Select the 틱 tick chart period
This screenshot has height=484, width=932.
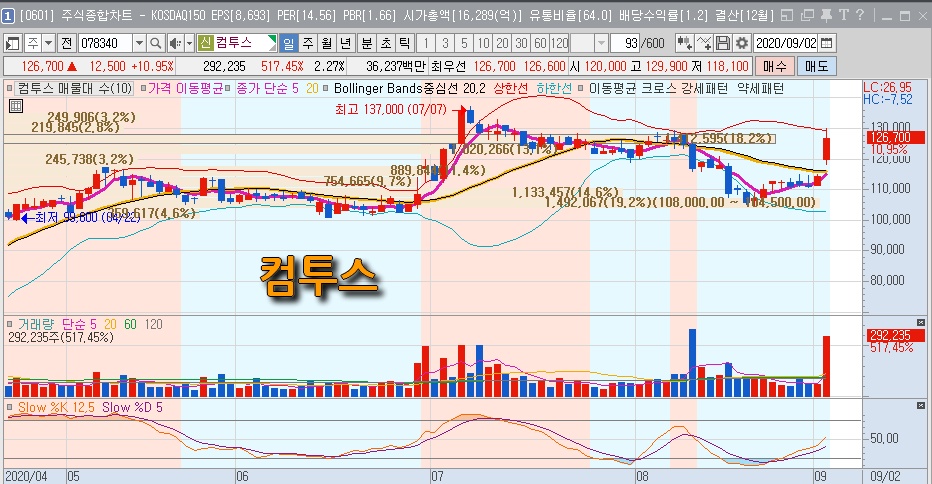(404, 43)
